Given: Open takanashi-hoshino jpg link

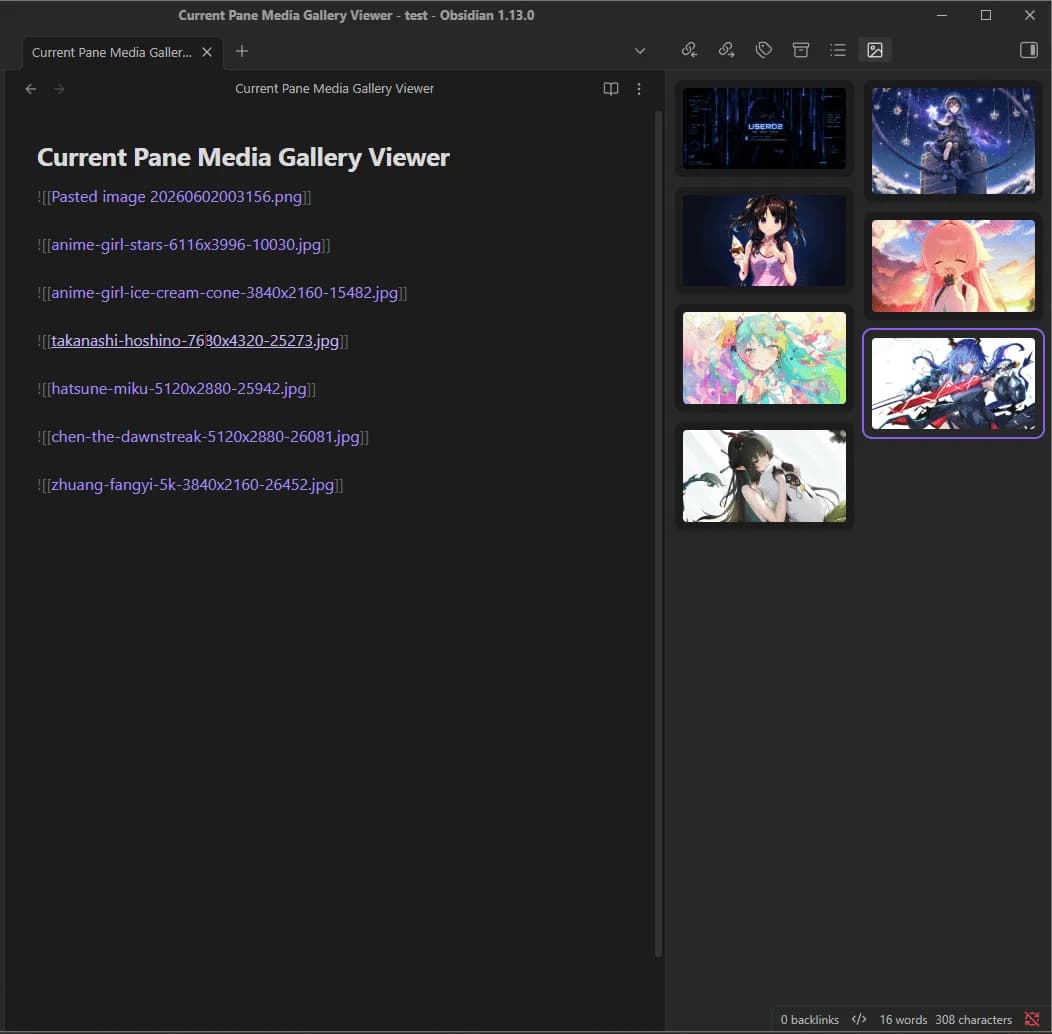Looking at the screenshot, I should (x=195, y=341).
